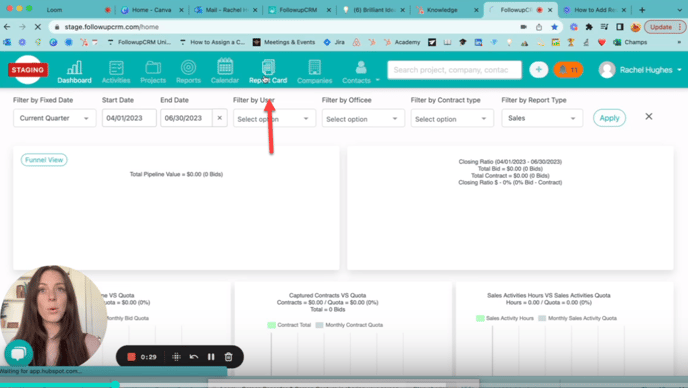Viewport: 688px width, 388px height.
Task: Click the browser Update button
Action: point(664,27)
